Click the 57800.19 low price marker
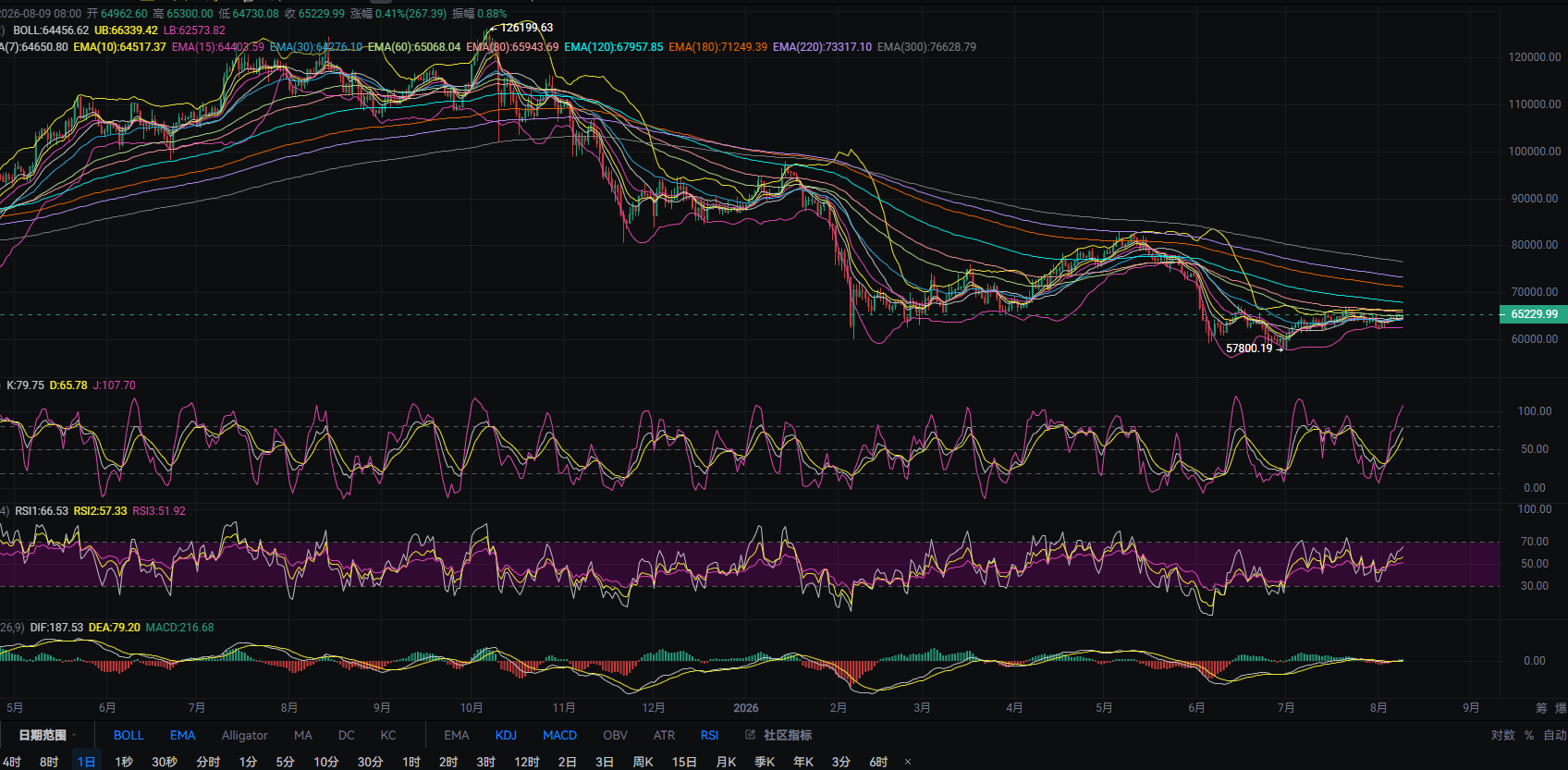The width and height of the screenshot is (1568, 770). pos(1249,348)
